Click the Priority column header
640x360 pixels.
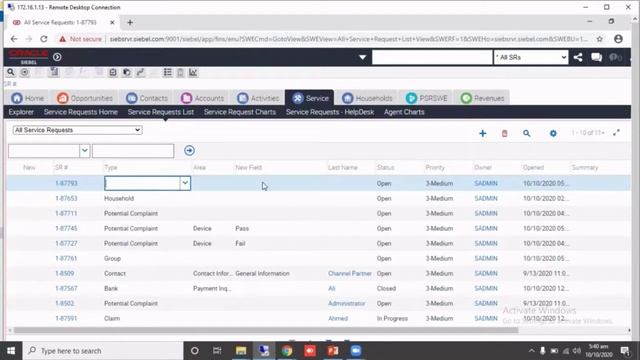[x=435, y=167]
